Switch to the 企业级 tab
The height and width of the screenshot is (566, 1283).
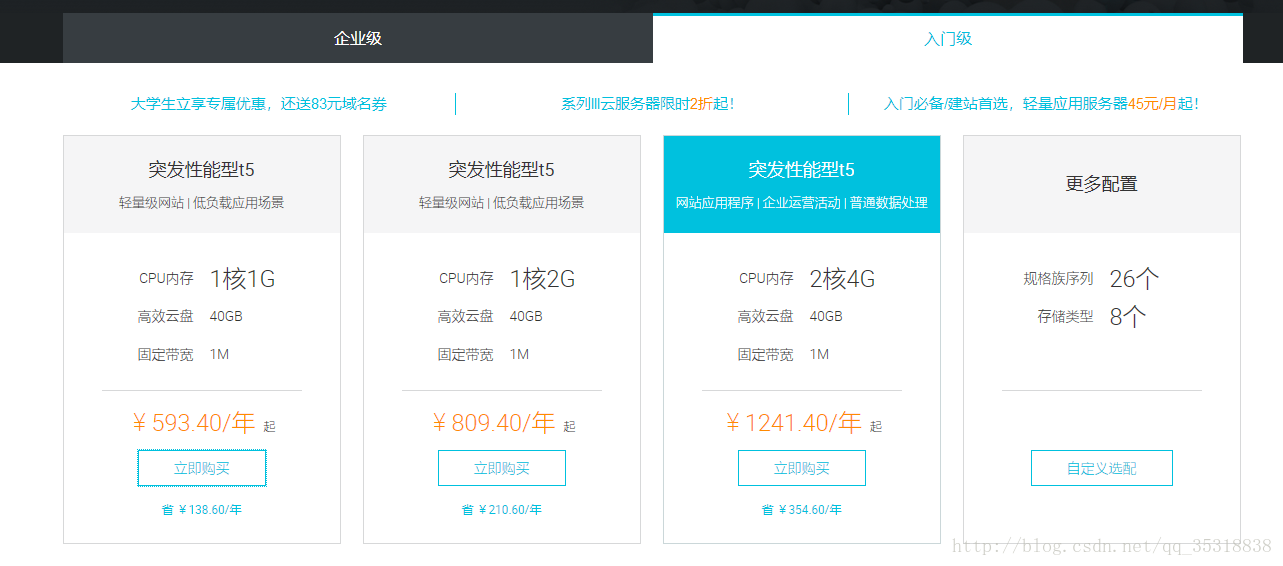click(x=358, y=39)
